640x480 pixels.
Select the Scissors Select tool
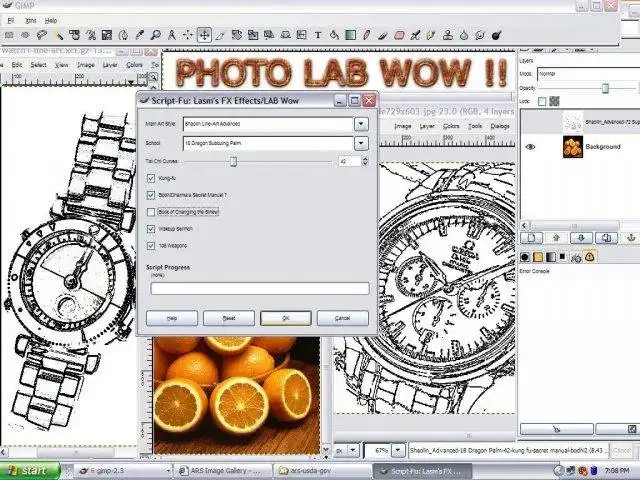tap(90, 36)
